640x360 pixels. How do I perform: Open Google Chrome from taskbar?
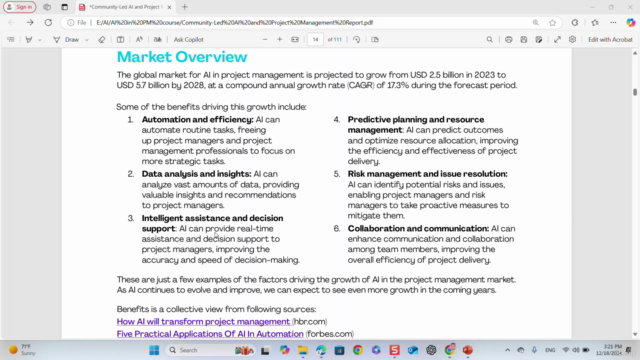tap(358, 350)
